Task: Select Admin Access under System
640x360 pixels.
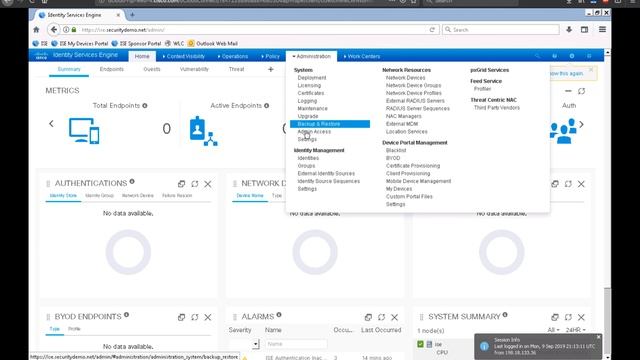Action: pyautogui.click(x=314, y=131)
